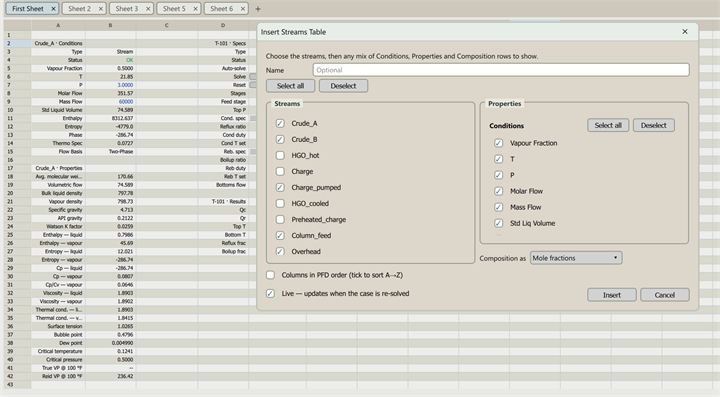Click the Cancel button
This screenshot has height=397, width=720.
coord(664,295)
